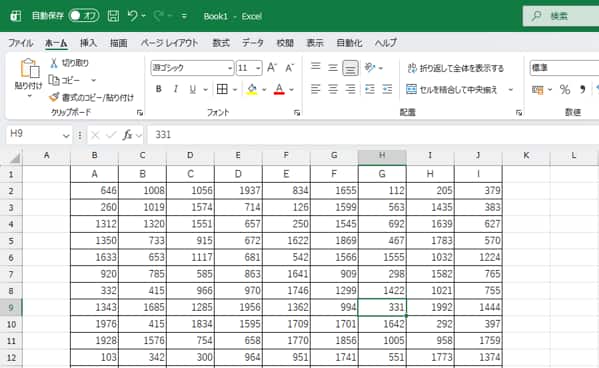Click the Percent Style icon
The width and height of the screenshot is (599, 368).
tap(565, 90)
